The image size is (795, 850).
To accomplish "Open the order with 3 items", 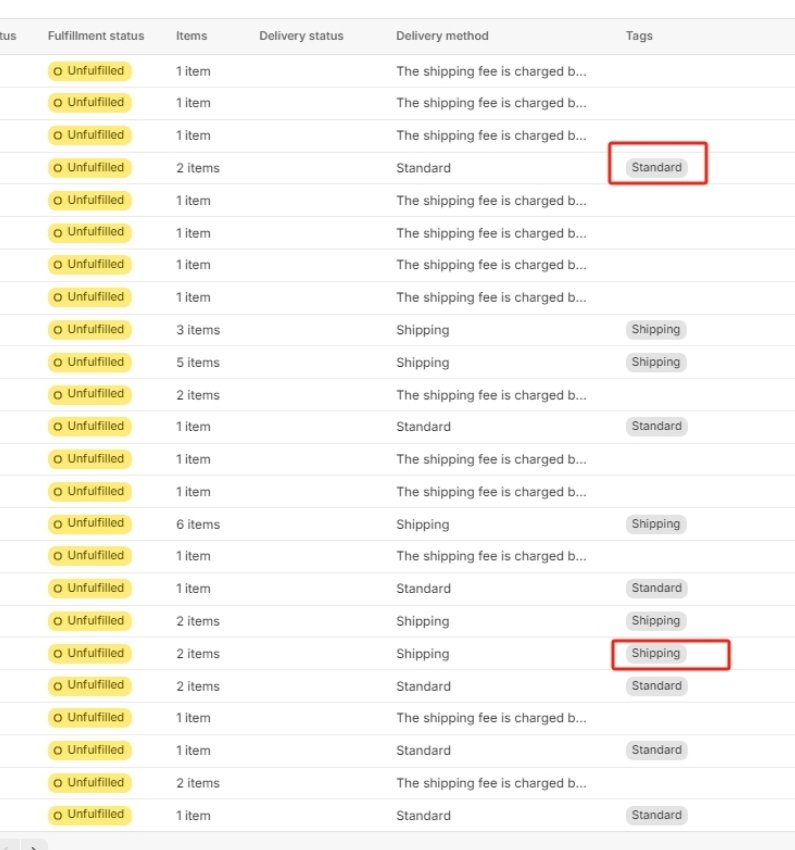I will 198,330.
